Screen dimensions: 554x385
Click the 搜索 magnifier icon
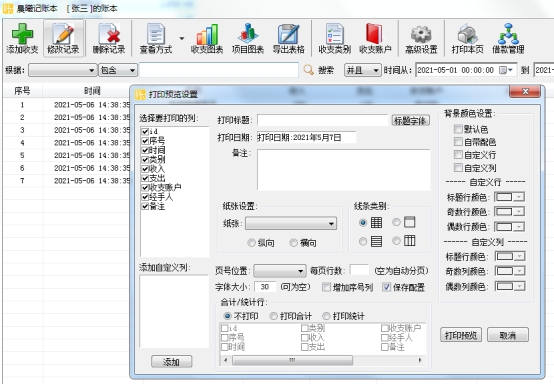[308, 70]
